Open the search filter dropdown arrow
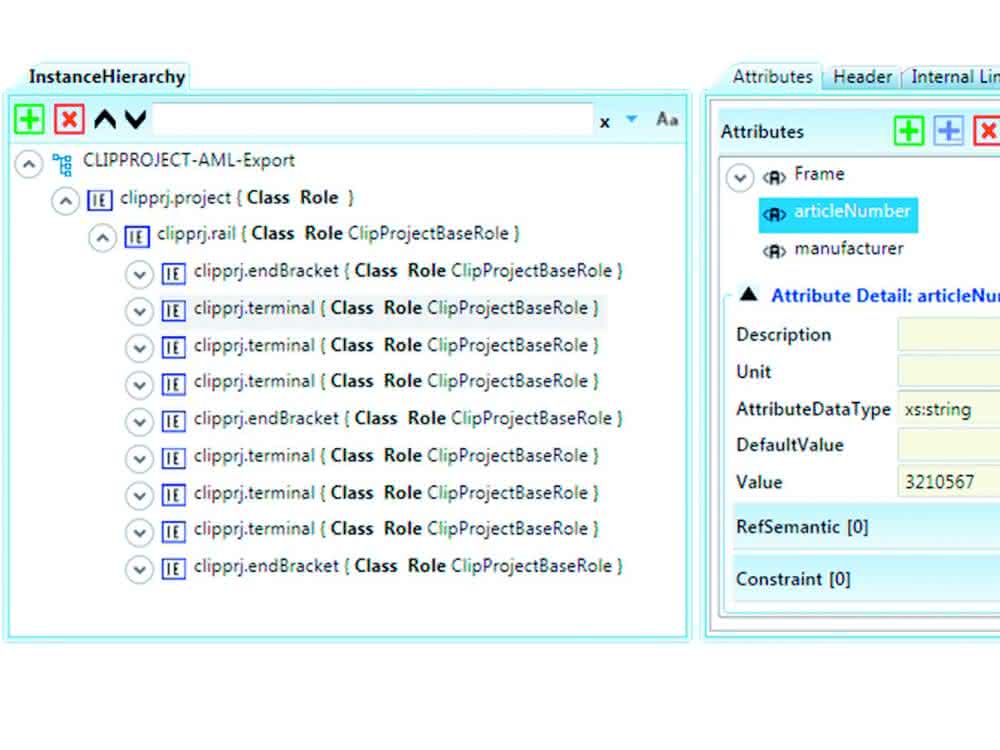This screenshot has width=1000, height=750. 631,119
